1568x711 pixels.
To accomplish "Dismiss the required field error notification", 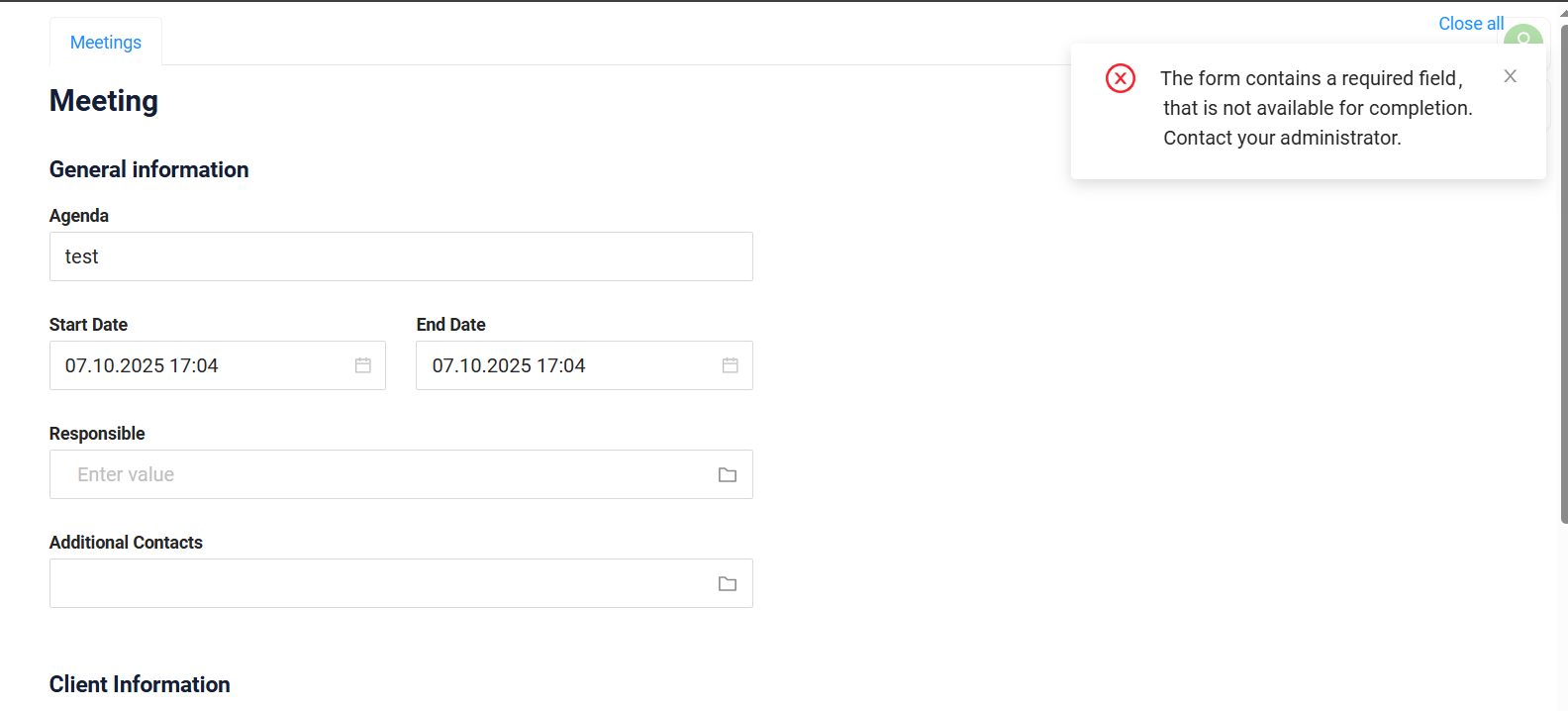I will click(1510, 76).
